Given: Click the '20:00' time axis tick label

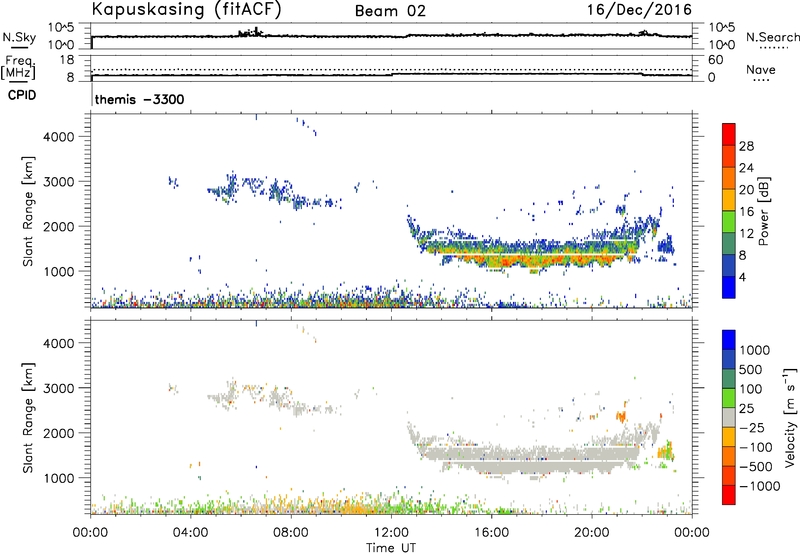Looking at the screenshot, I should (x=592, y=533).
